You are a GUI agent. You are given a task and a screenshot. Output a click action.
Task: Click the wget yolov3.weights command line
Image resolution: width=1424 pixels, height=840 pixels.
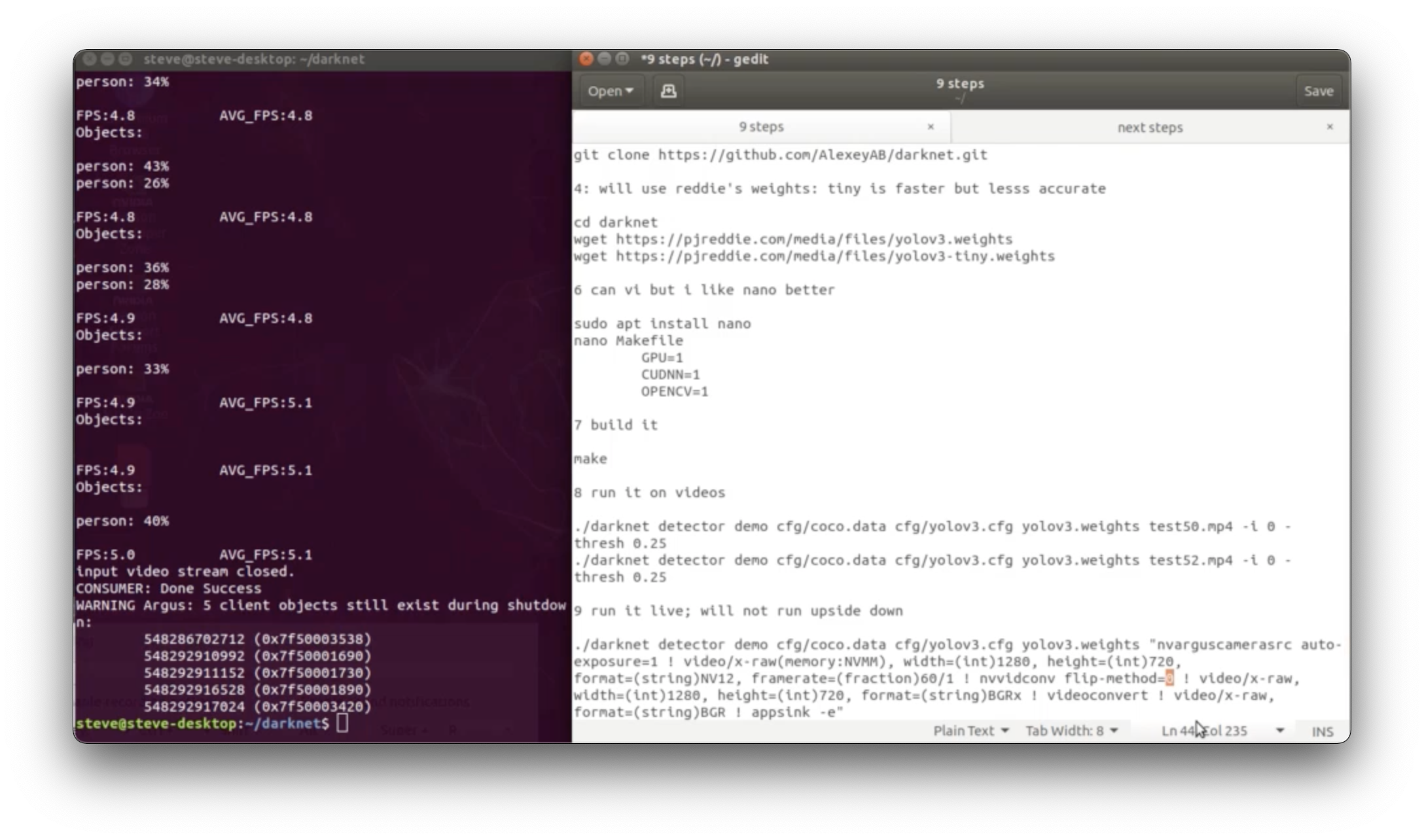click(x=792, y=239)
